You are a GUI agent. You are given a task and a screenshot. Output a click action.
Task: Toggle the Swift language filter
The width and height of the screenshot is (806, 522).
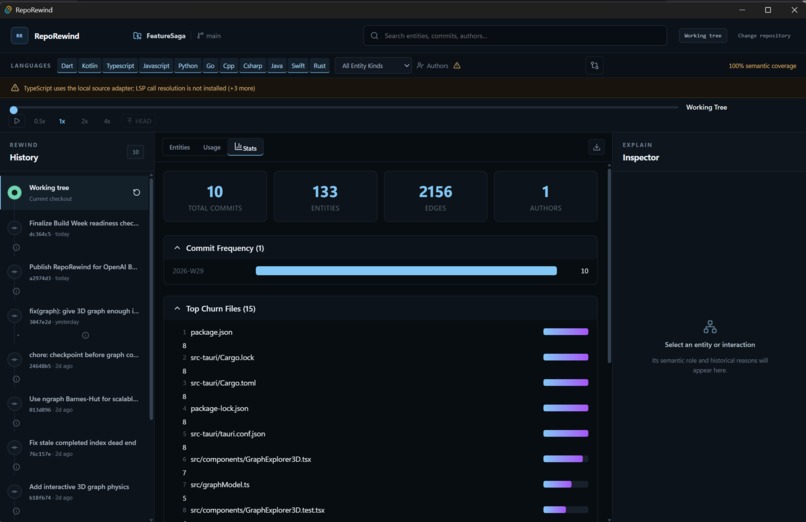(298, 66)
